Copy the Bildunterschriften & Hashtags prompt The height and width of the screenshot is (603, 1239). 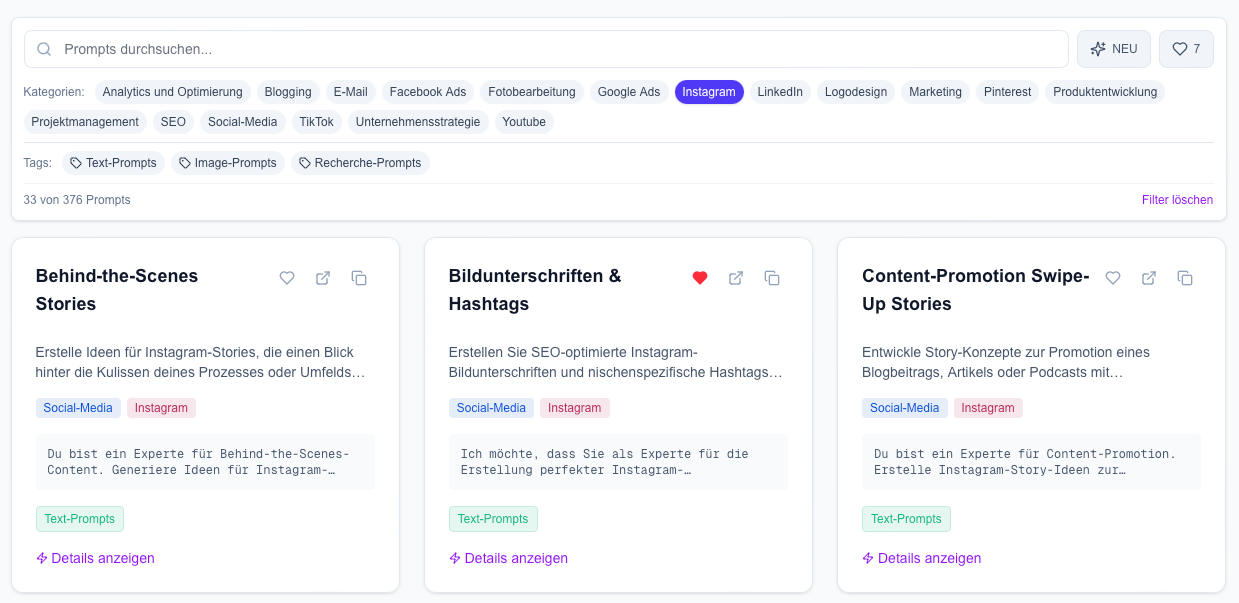[772, 278]
